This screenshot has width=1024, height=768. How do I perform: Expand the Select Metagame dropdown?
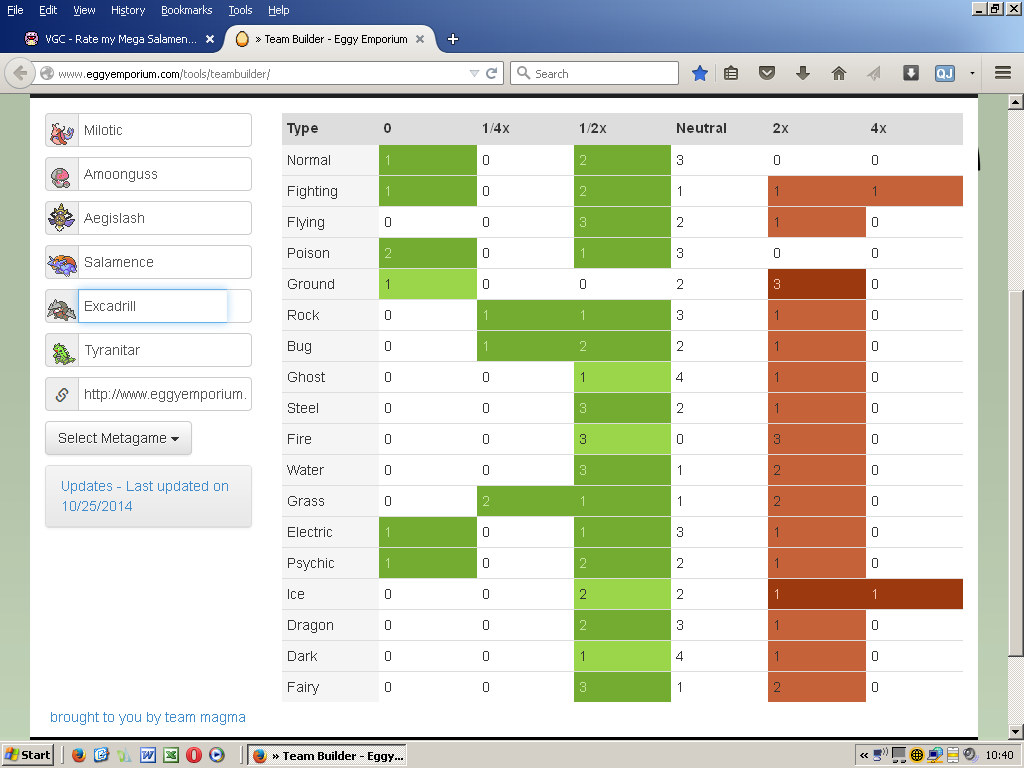click(118, 438)
